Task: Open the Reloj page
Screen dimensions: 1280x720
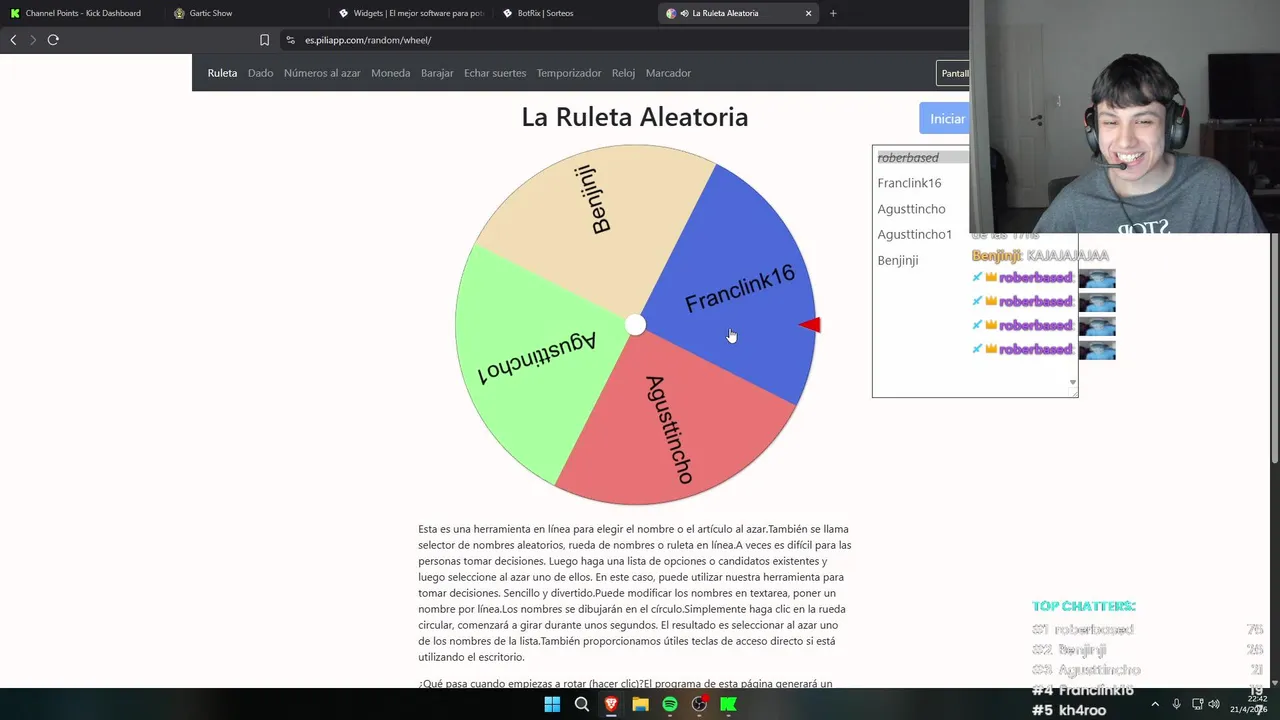Action: click(x=623, y=73)
